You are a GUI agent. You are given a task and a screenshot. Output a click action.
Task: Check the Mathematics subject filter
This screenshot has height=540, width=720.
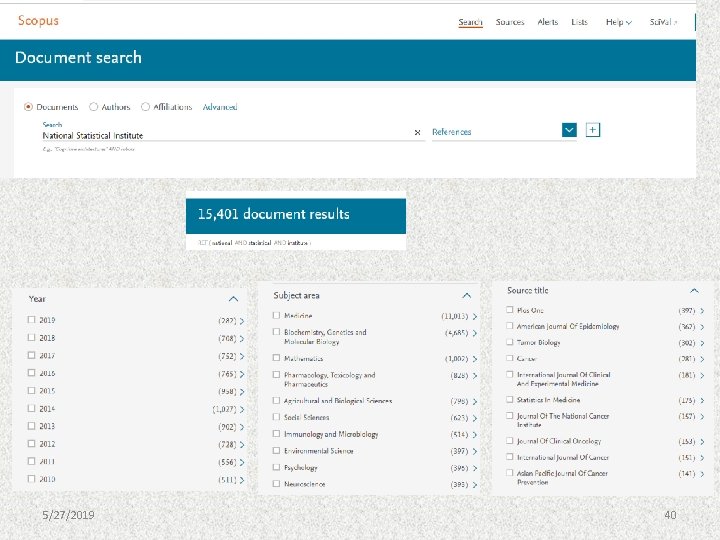[x=276, y=358]
